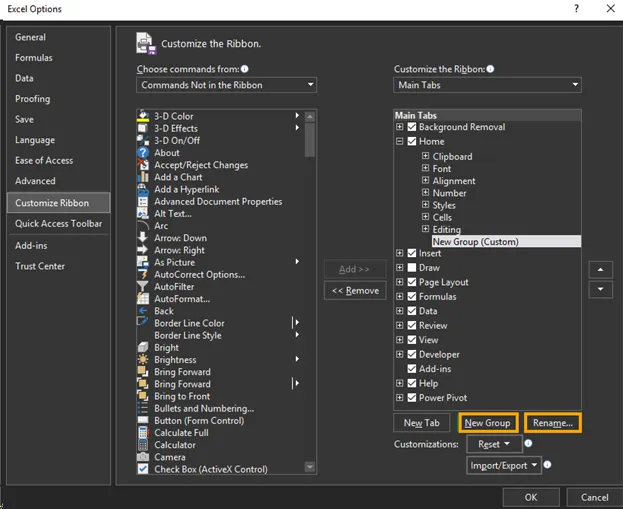Select the Accept/Reject Changes icon
The width and height of the screenshot is (623, 509).
coord(143,165)
